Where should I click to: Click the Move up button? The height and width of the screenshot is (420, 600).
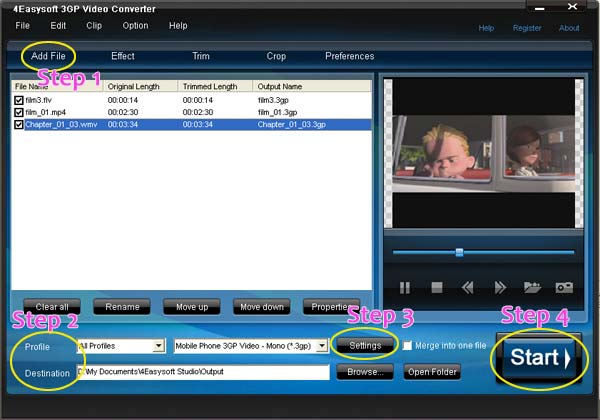192,307
